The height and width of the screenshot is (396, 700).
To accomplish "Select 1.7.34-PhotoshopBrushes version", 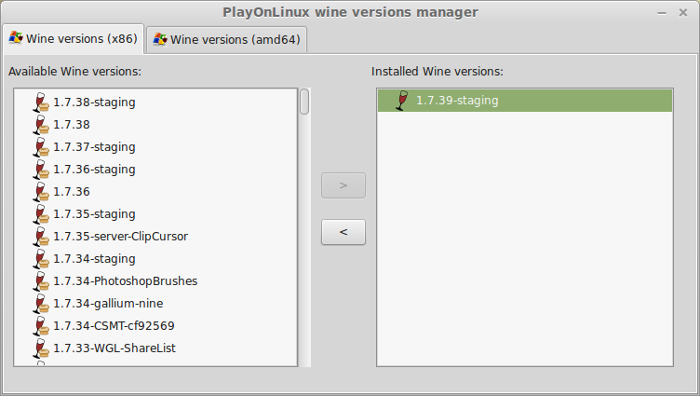I will pyautogui.click(x=155, y=281).
